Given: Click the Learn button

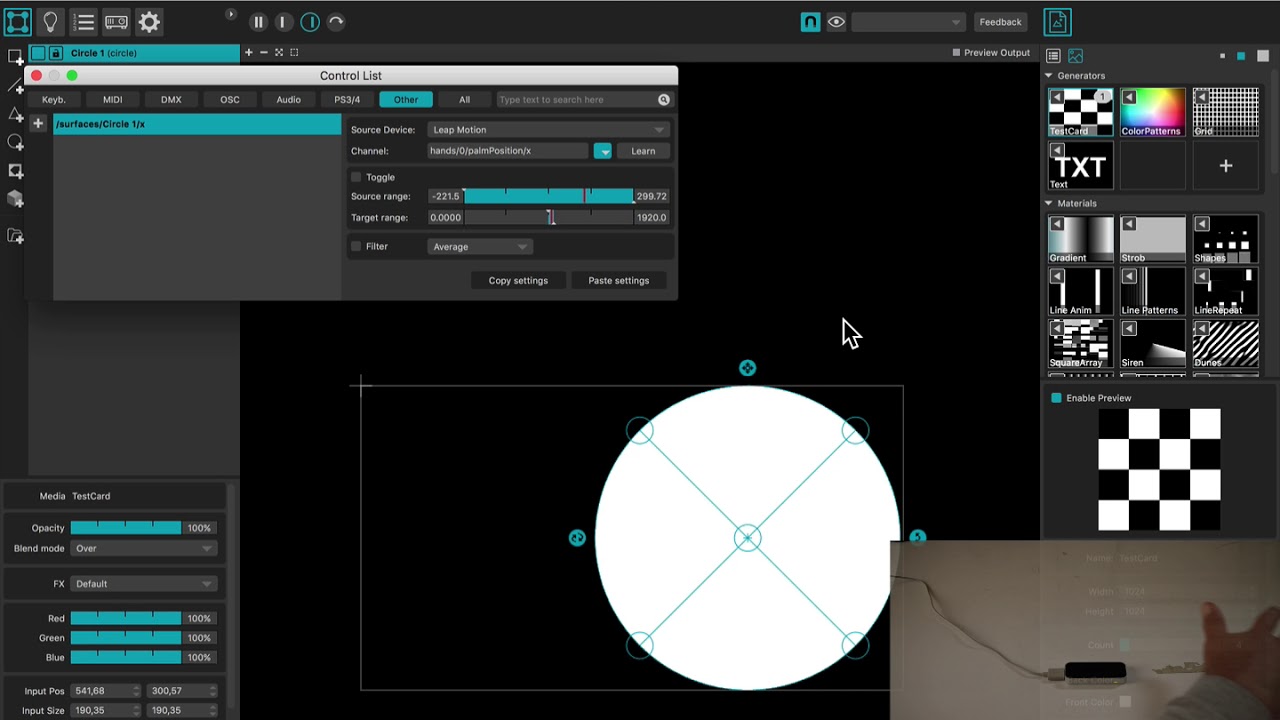Looking at the screenshot, I should (643, 151).
